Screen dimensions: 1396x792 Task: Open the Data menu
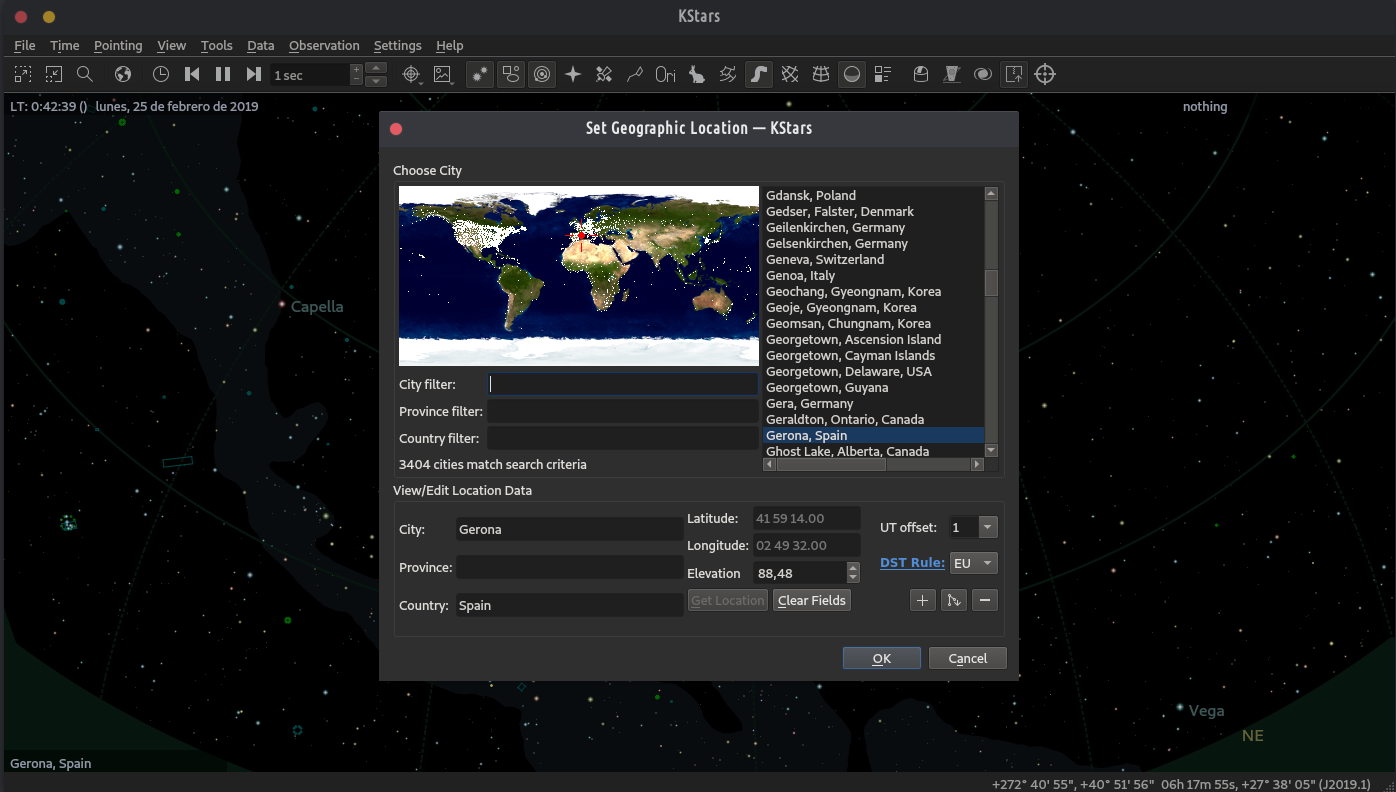tap(261, 45)
